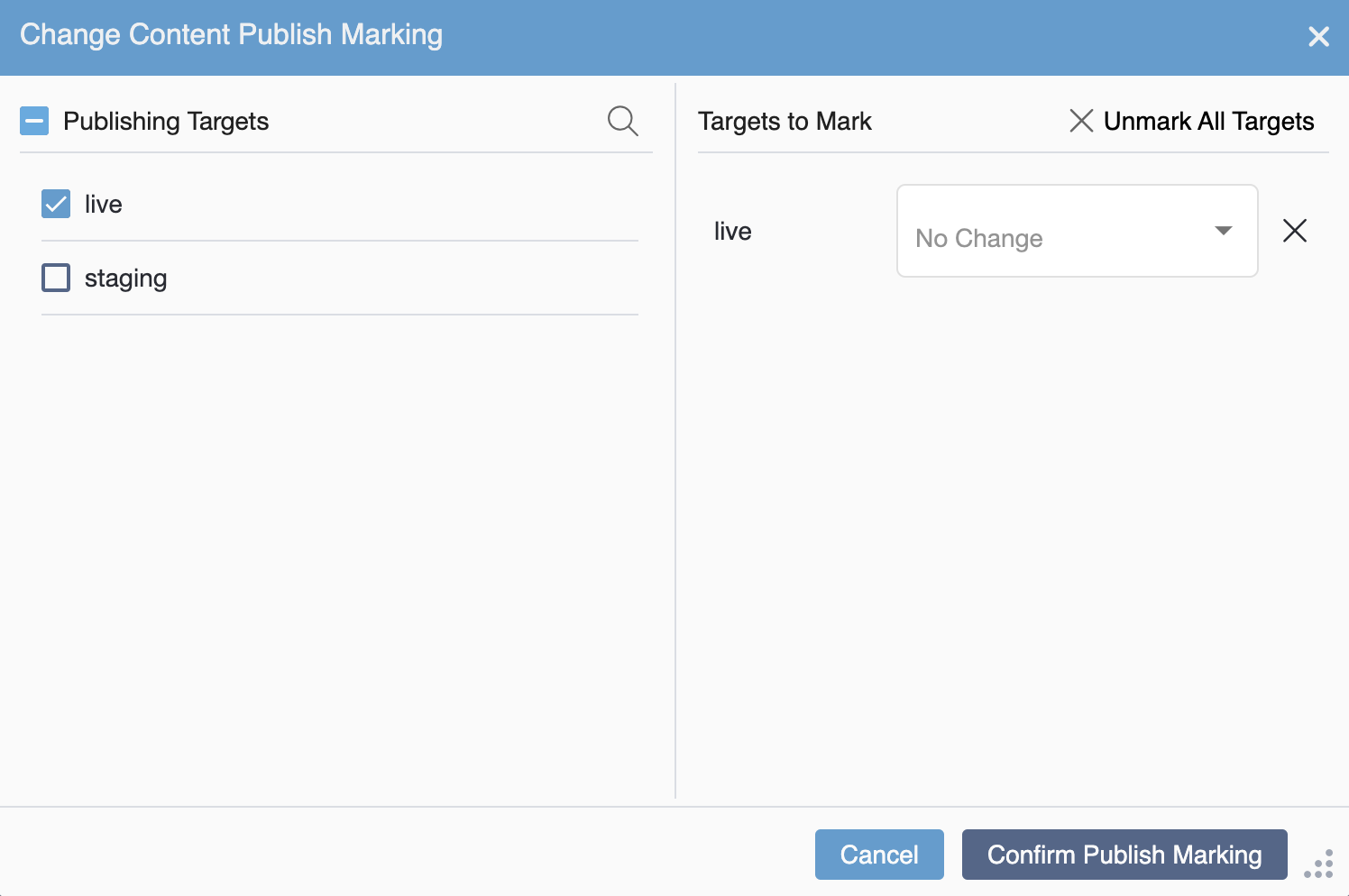Click the live label under Targets to Mark
This screenshot has height=896, width=1349.
coord(733,231)
